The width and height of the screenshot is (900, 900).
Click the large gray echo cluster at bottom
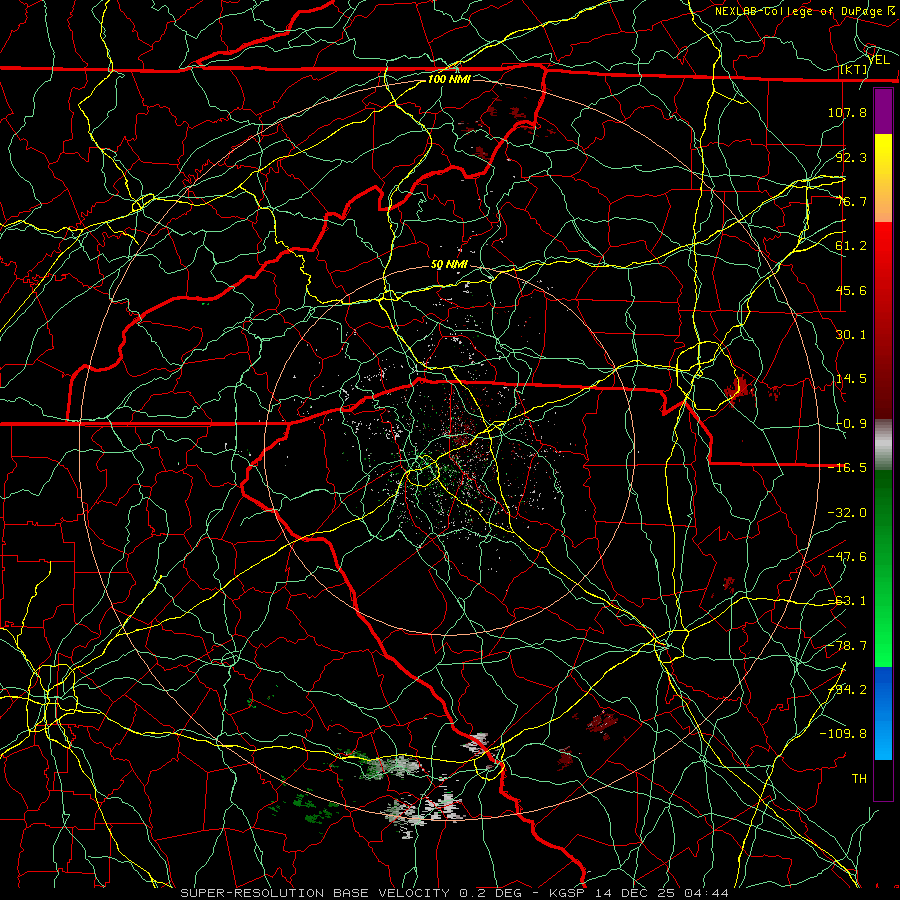[x=423, y=811]
